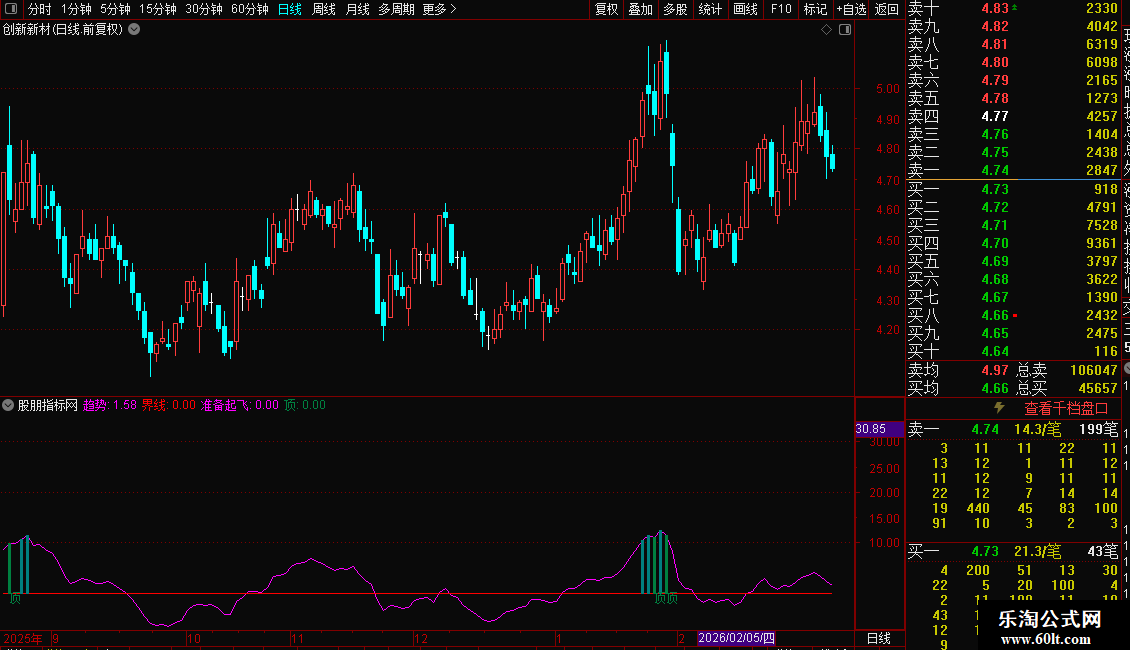
Task: Click the red box icon at top-left corner
Action: click(9, 9)
